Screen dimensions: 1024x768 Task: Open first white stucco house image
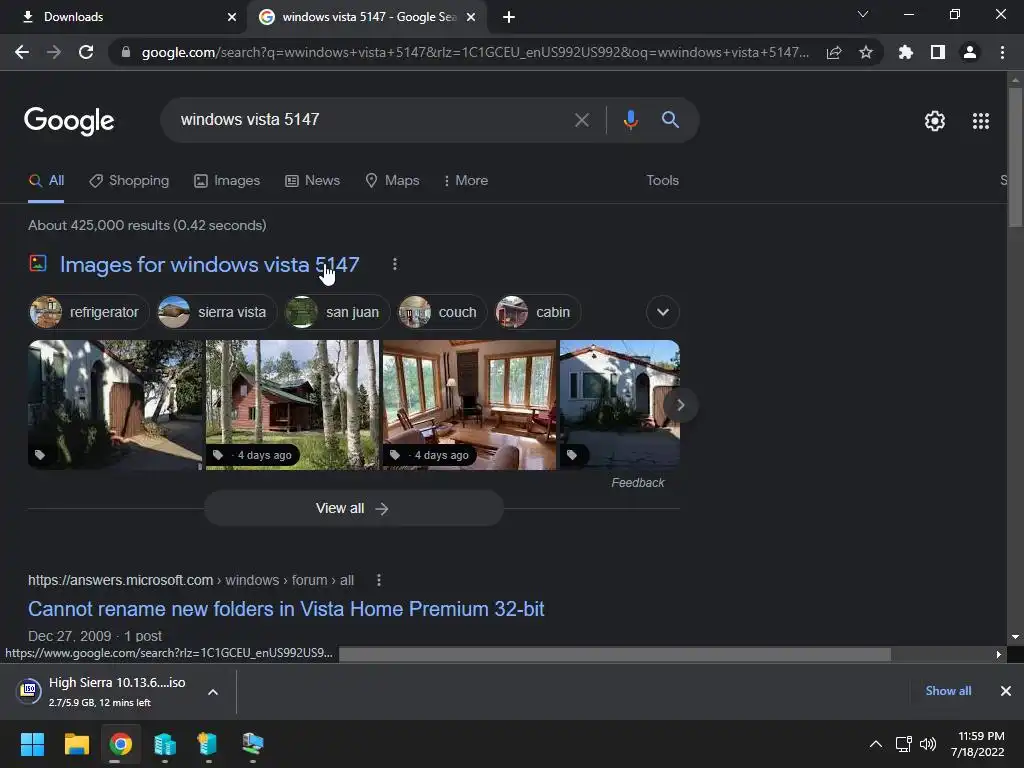click(115, 404)
